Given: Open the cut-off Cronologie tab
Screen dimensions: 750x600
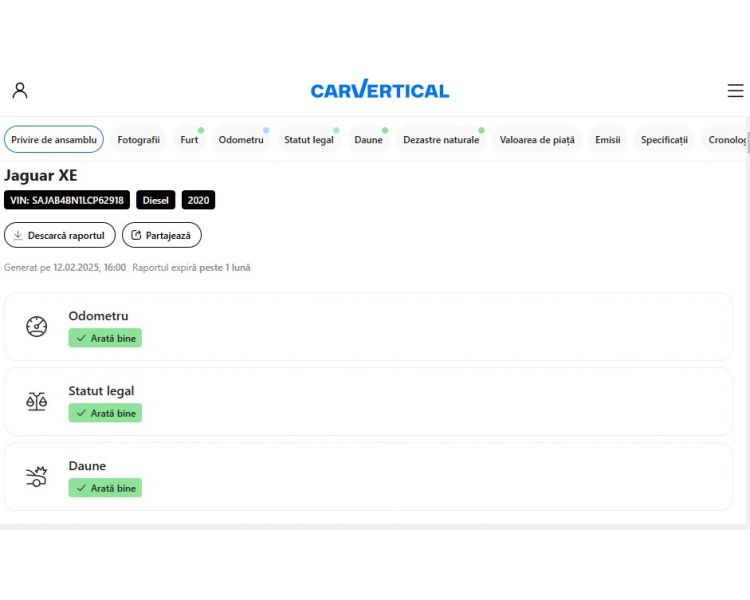Looking at the screenshot, I should [x=725, y=140].
